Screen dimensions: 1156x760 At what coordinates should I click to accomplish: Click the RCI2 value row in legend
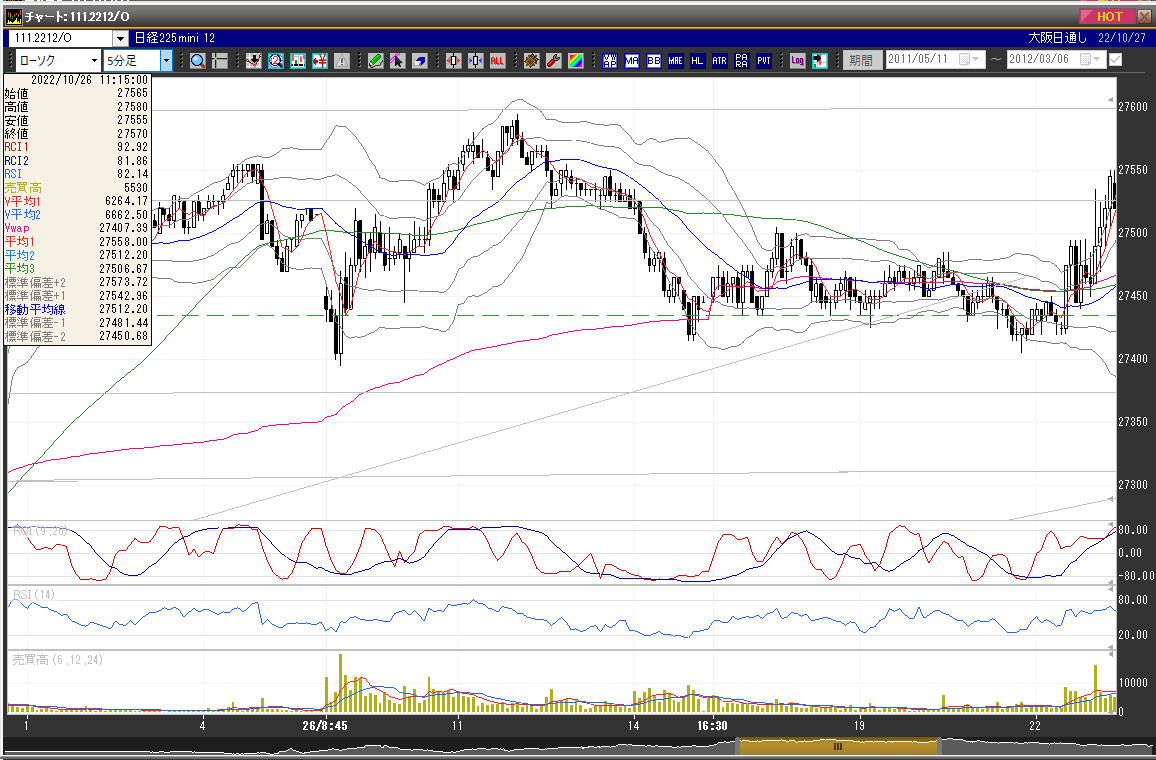[77, 161]
